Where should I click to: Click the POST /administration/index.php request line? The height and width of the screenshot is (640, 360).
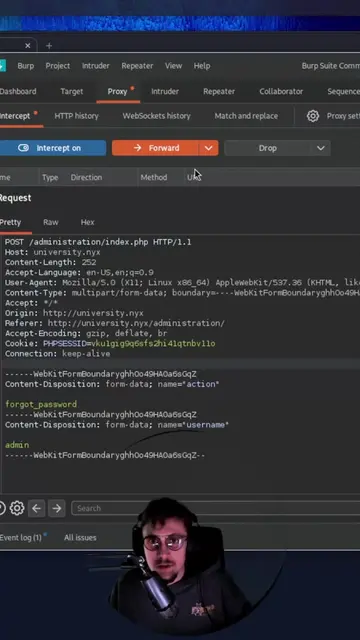click(98, 242)
